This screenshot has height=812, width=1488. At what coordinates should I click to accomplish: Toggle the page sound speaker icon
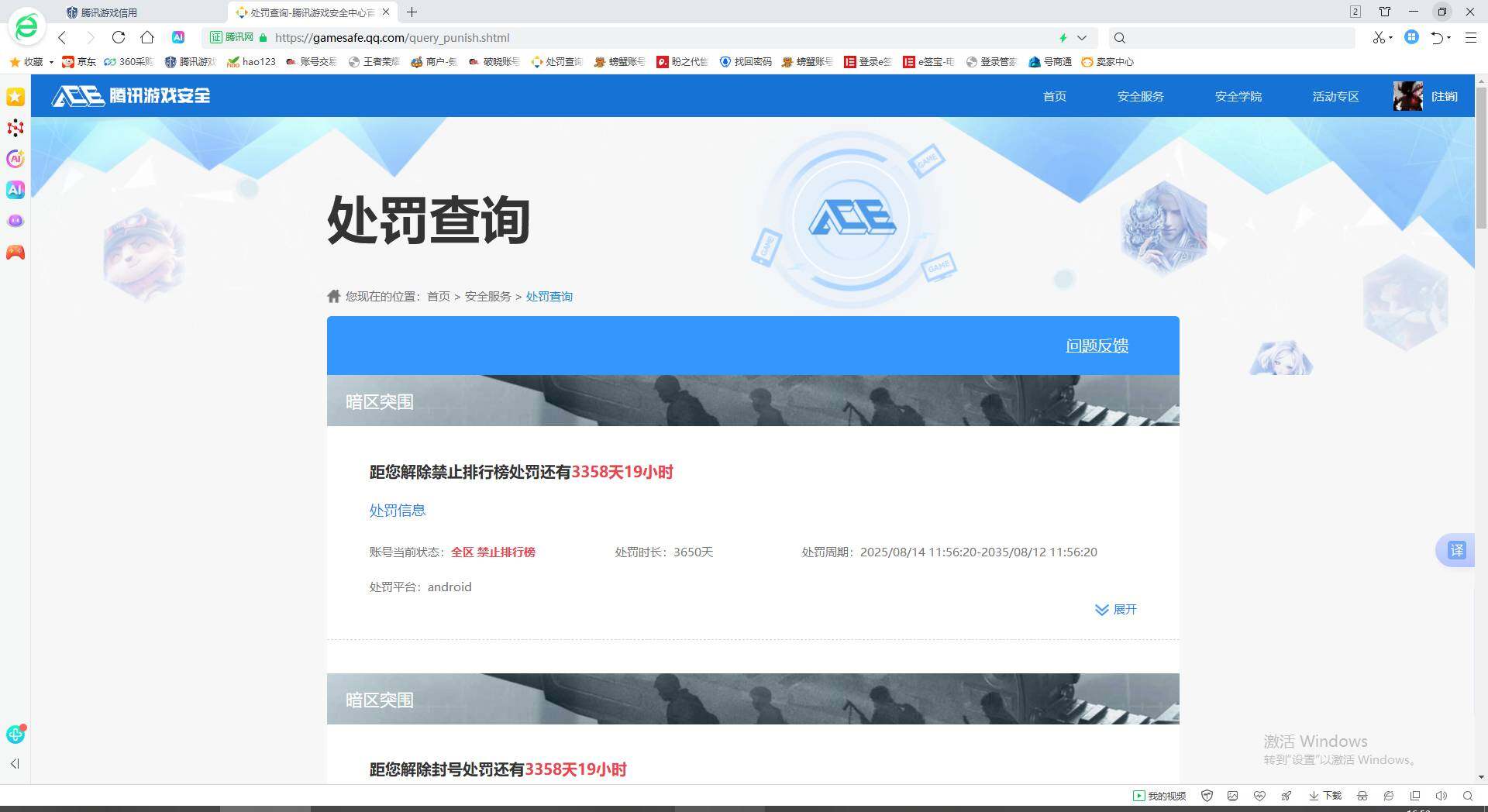pos(1441,796)
